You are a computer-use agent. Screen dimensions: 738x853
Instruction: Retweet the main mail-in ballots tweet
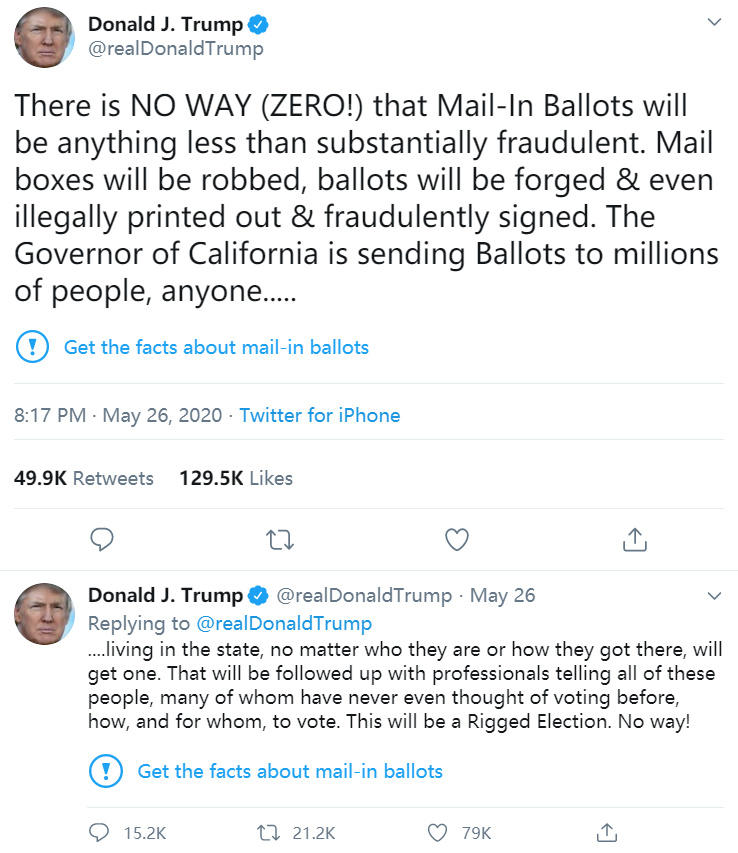coord(280,540)
